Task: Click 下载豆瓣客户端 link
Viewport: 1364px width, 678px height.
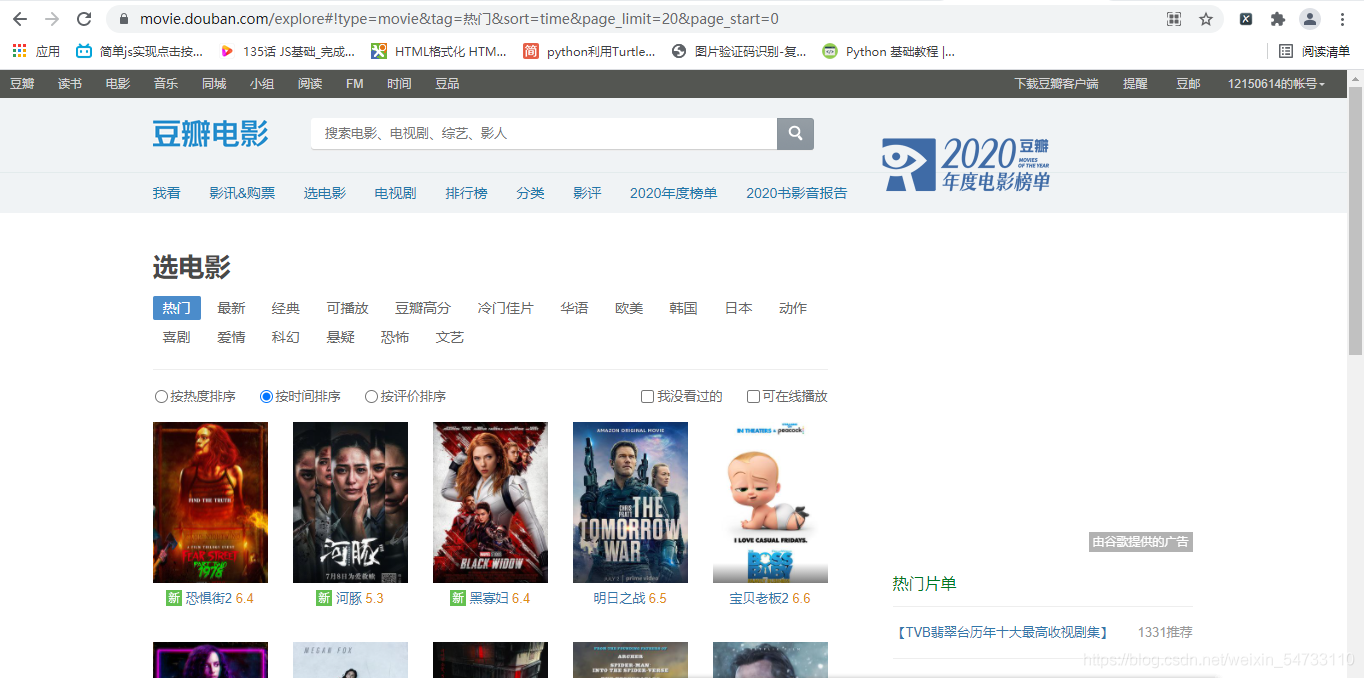Action: click(x=1056, y=83)
